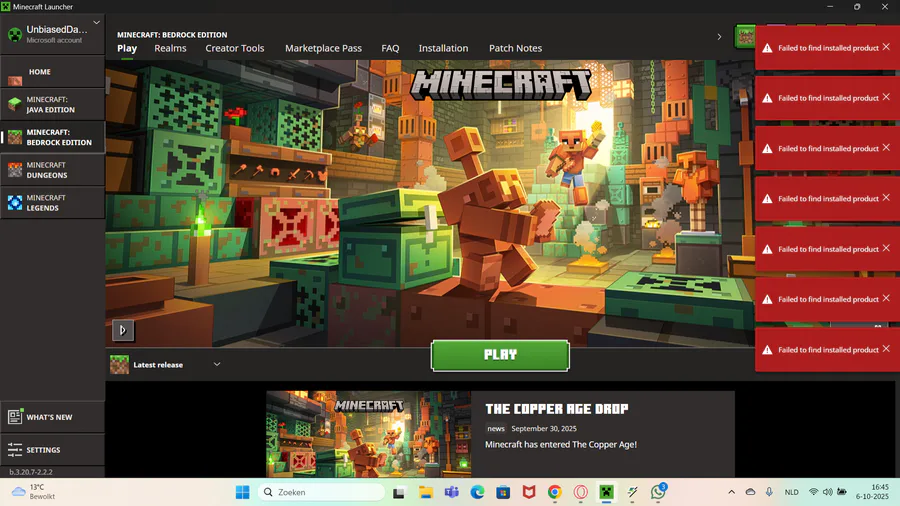900x506 pixels.
Task: Dismiss the last Failed to find installed product alert
Action: pyautogui.click(x=886, y=348)
